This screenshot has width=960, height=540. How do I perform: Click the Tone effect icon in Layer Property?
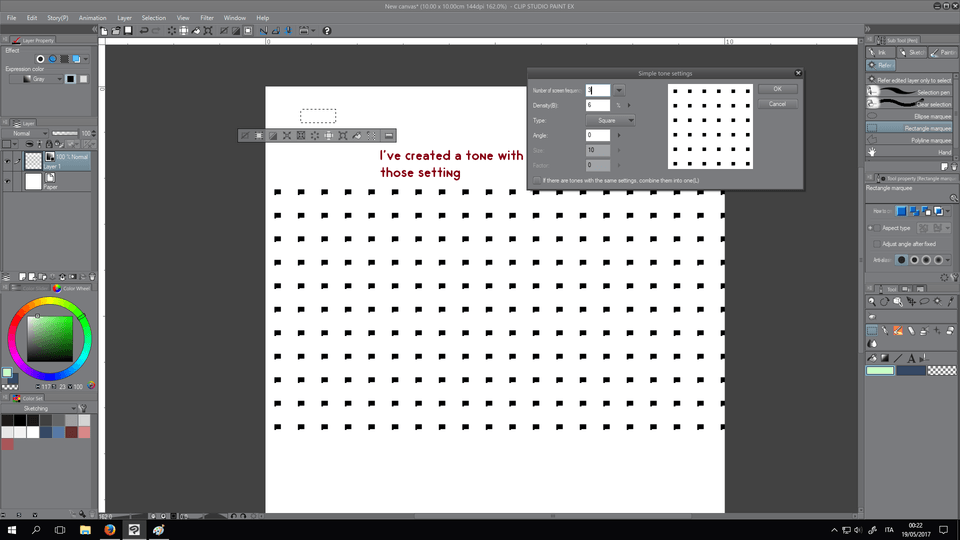point(64,59)
